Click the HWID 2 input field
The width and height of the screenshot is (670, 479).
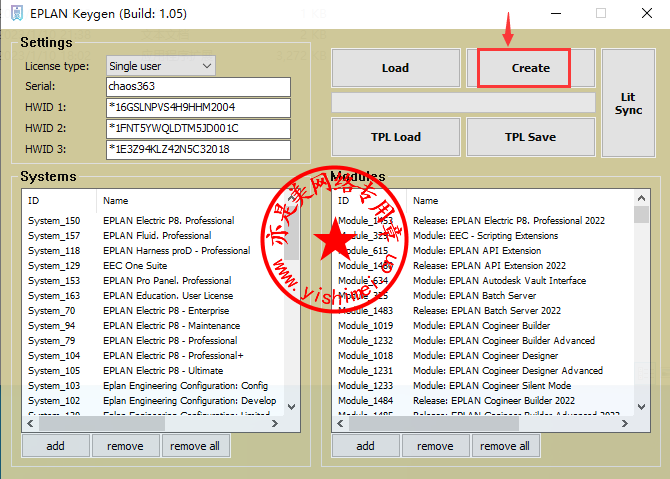click(x=198, y=128)
